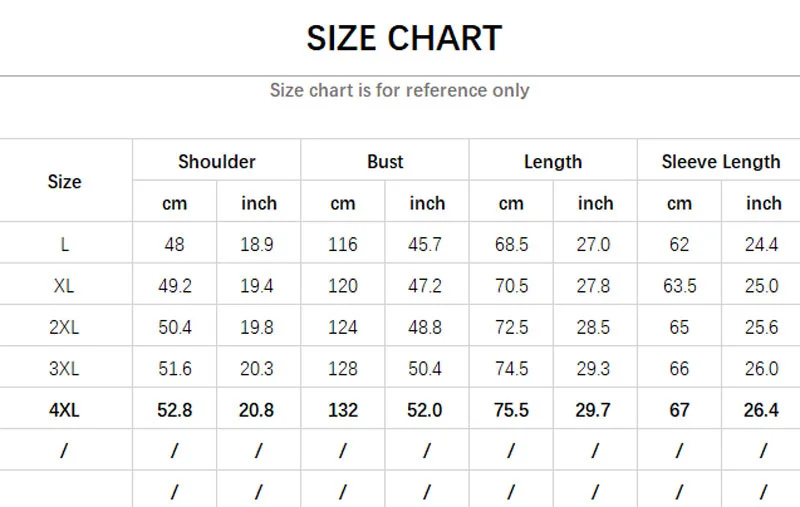Click the L size row label
Image resolution: width=800 pixels, height=507 pixels.
64,244
